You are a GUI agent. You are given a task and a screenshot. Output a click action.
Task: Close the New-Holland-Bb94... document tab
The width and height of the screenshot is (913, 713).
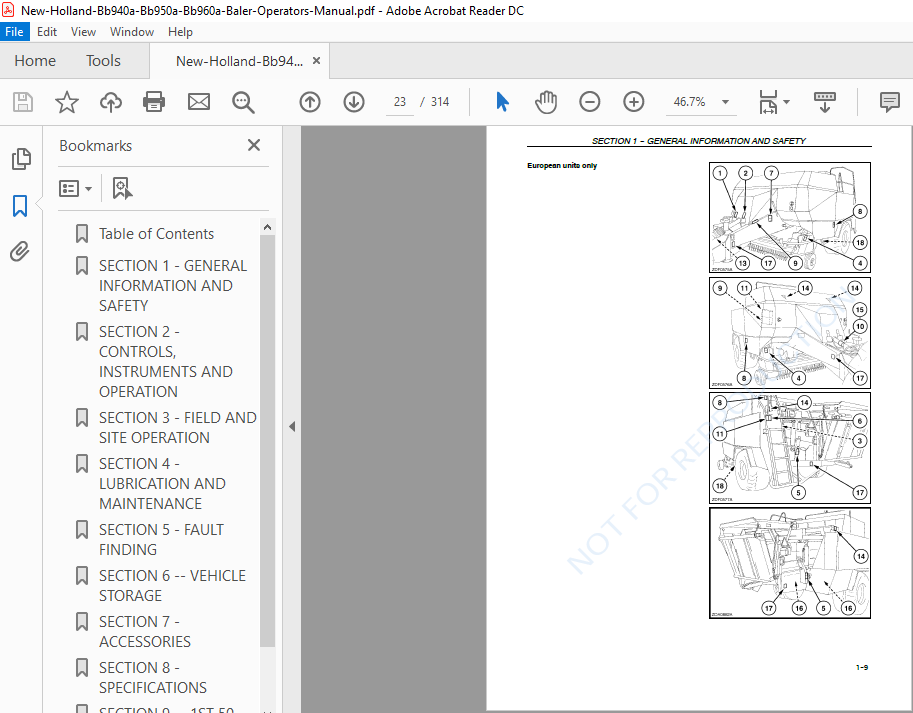(x=317, y=61)
